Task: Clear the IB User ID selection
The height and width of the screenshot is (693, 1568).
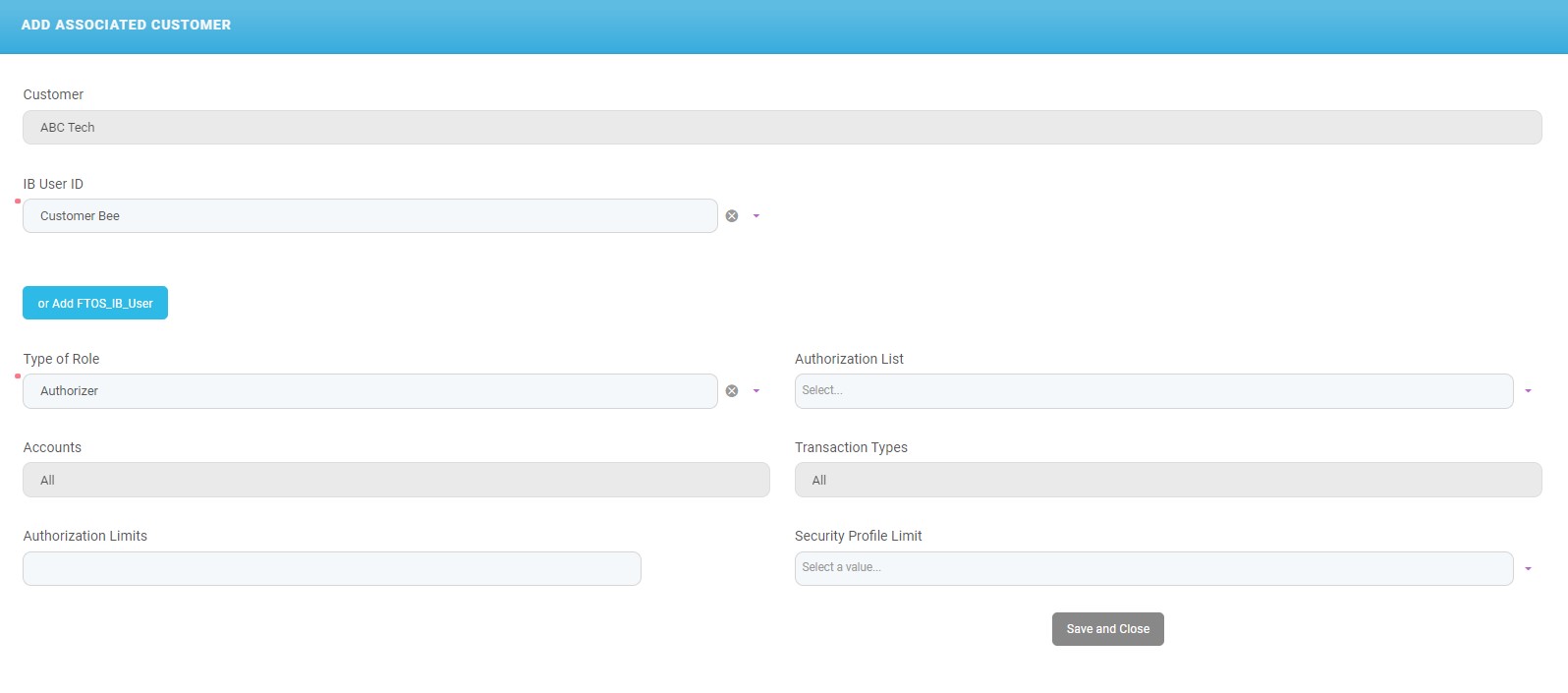Action: point(732,216)
